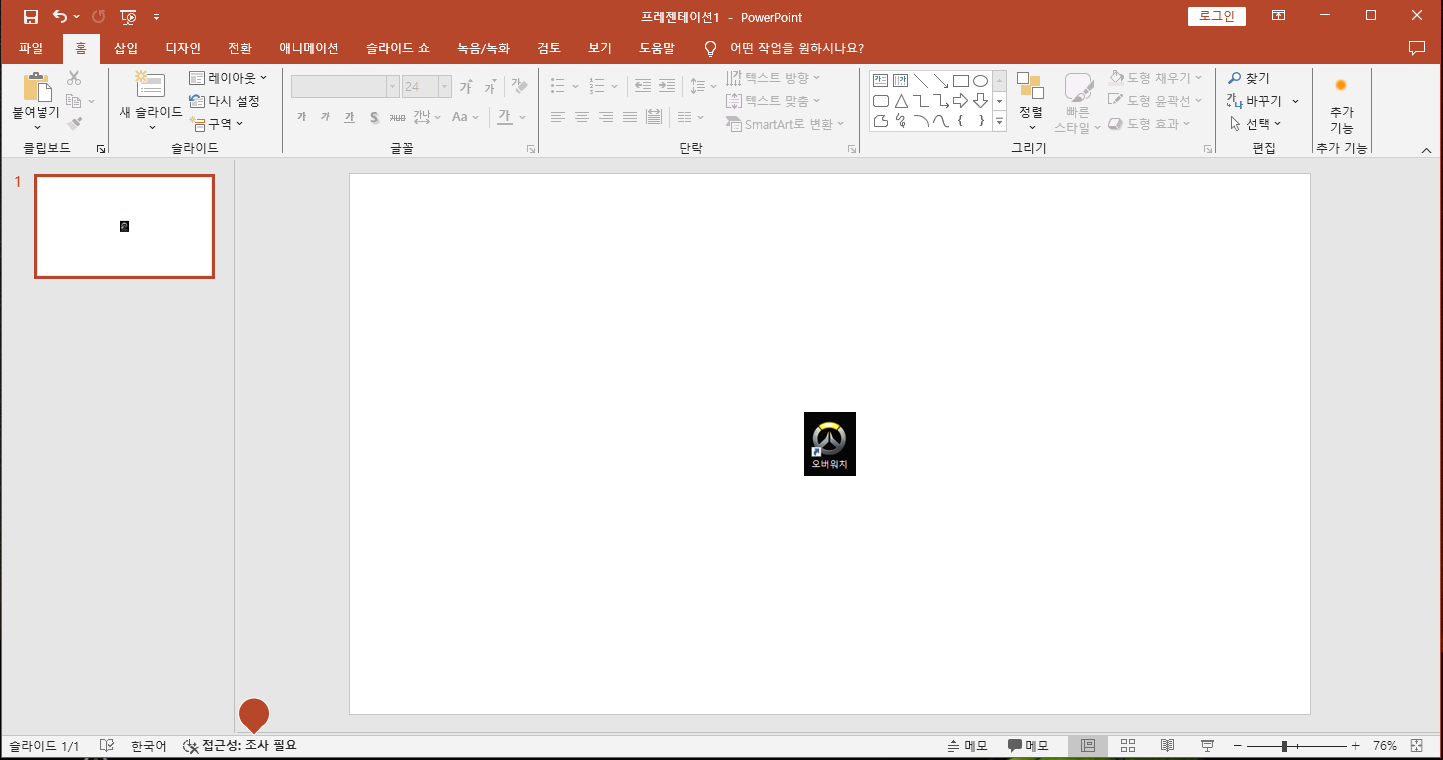Screen dimensions: 1443x760
Task: Click the Copy icon in clipboard group
Action: click(x=74, y=101)
